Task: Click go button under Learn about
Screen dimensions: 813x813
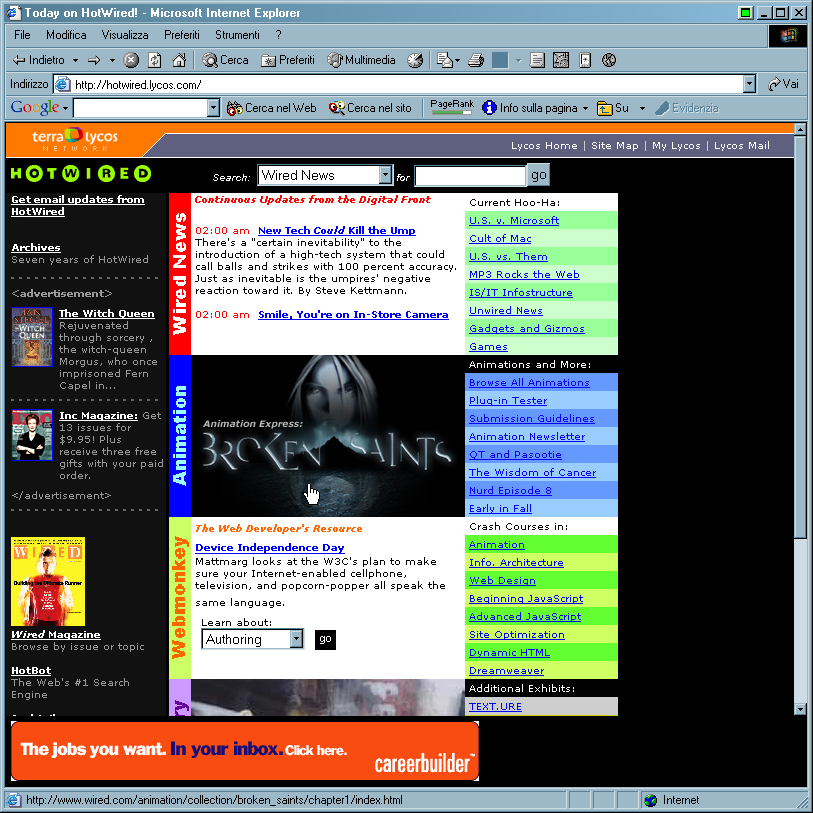Action: [325, 639]
